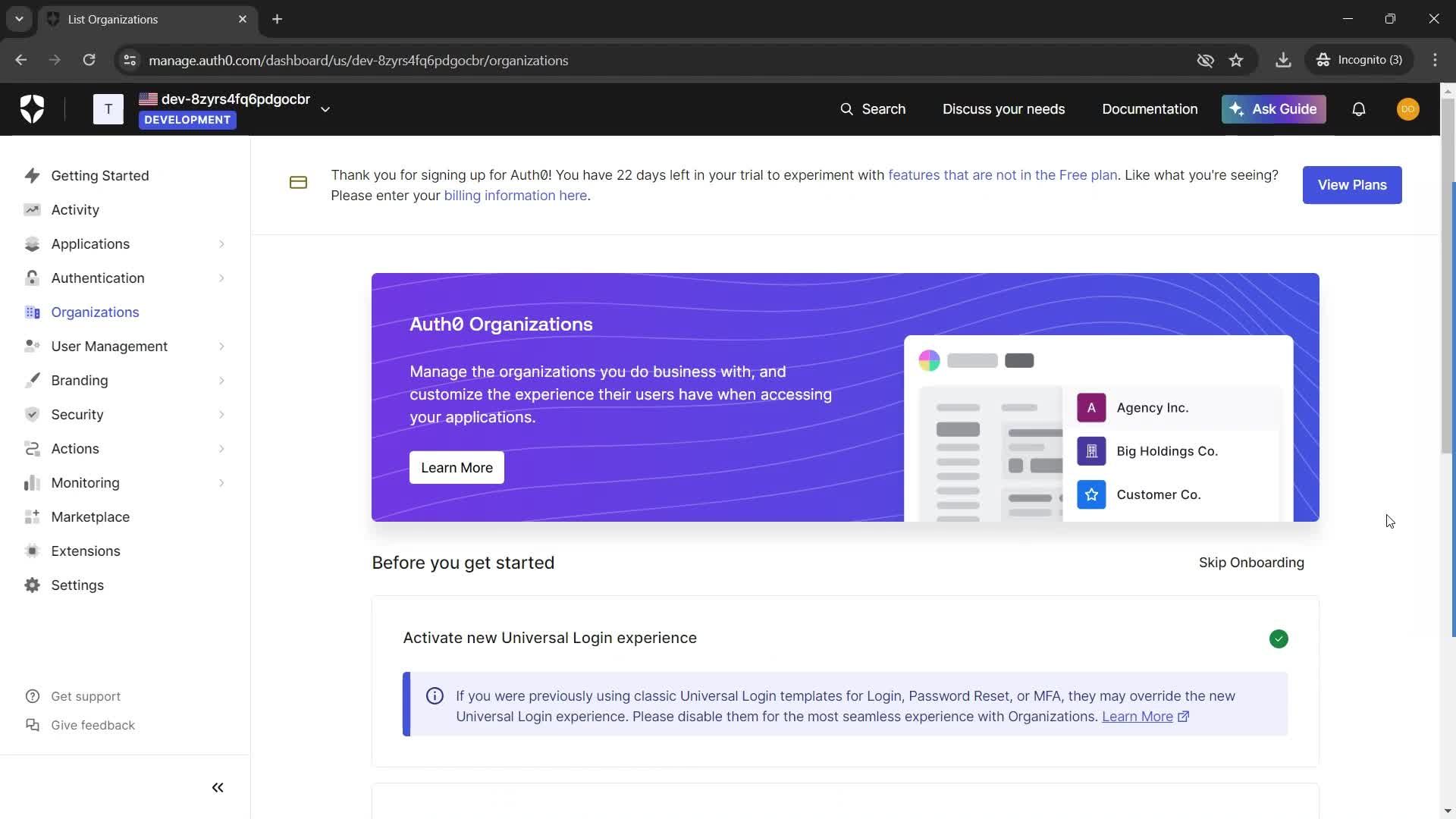This screenshot has width=1456, height=819.
Task: Open Settings from the sidebar
Action: pyautogui.click(x=77, y=585)
